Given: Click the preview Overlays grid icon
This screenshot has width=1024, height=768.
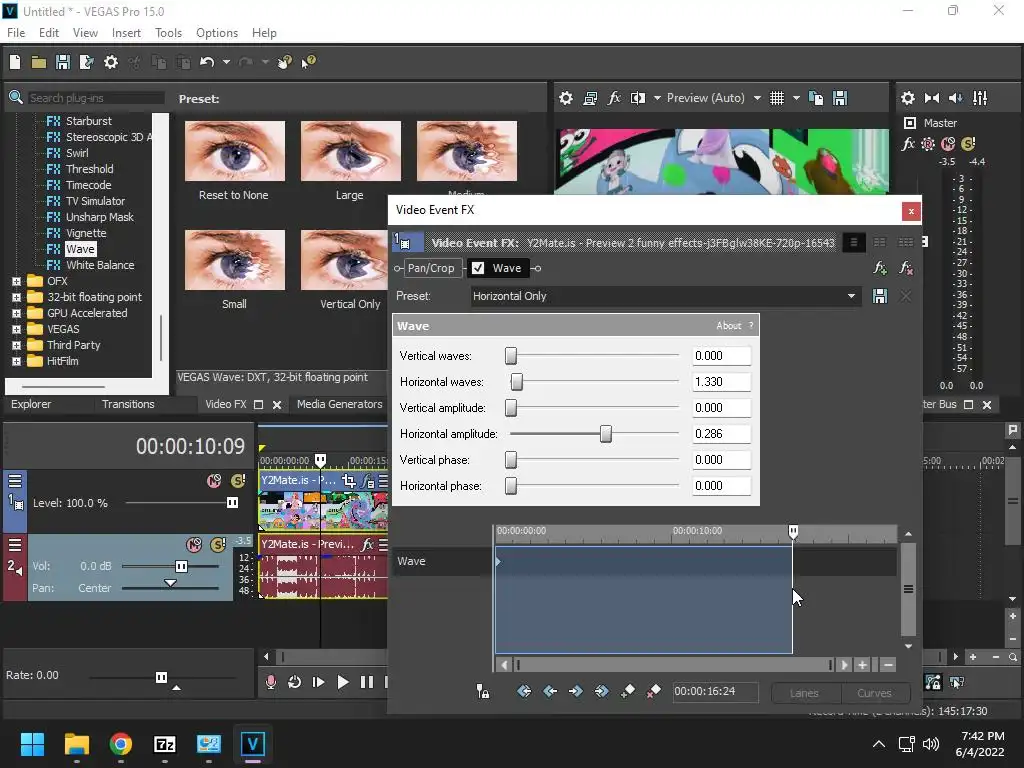Looking at the screenshot, I should (x=776, y=98).
